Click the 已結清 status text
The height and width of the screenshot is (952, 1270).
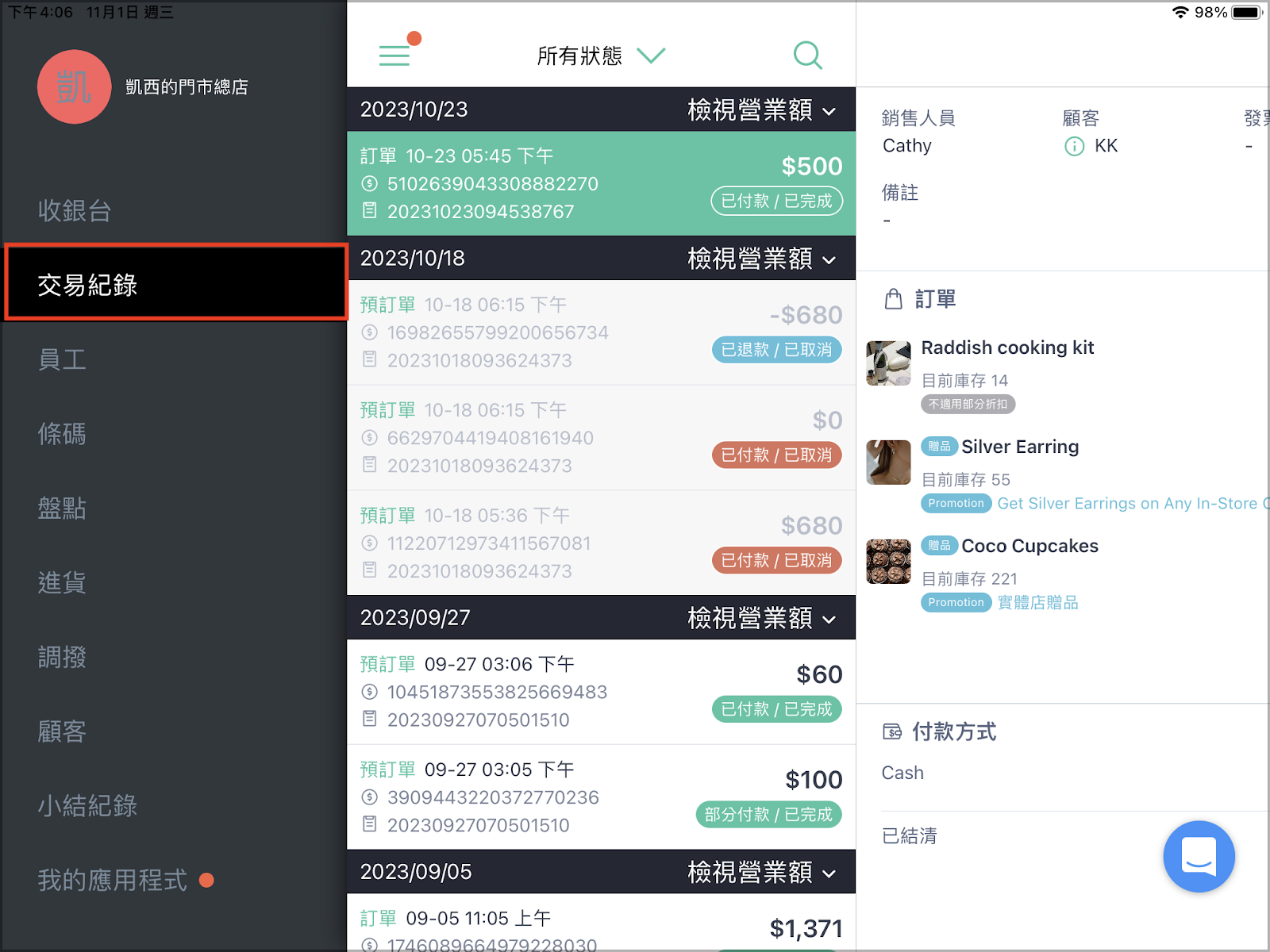click(x=910, y=836)
